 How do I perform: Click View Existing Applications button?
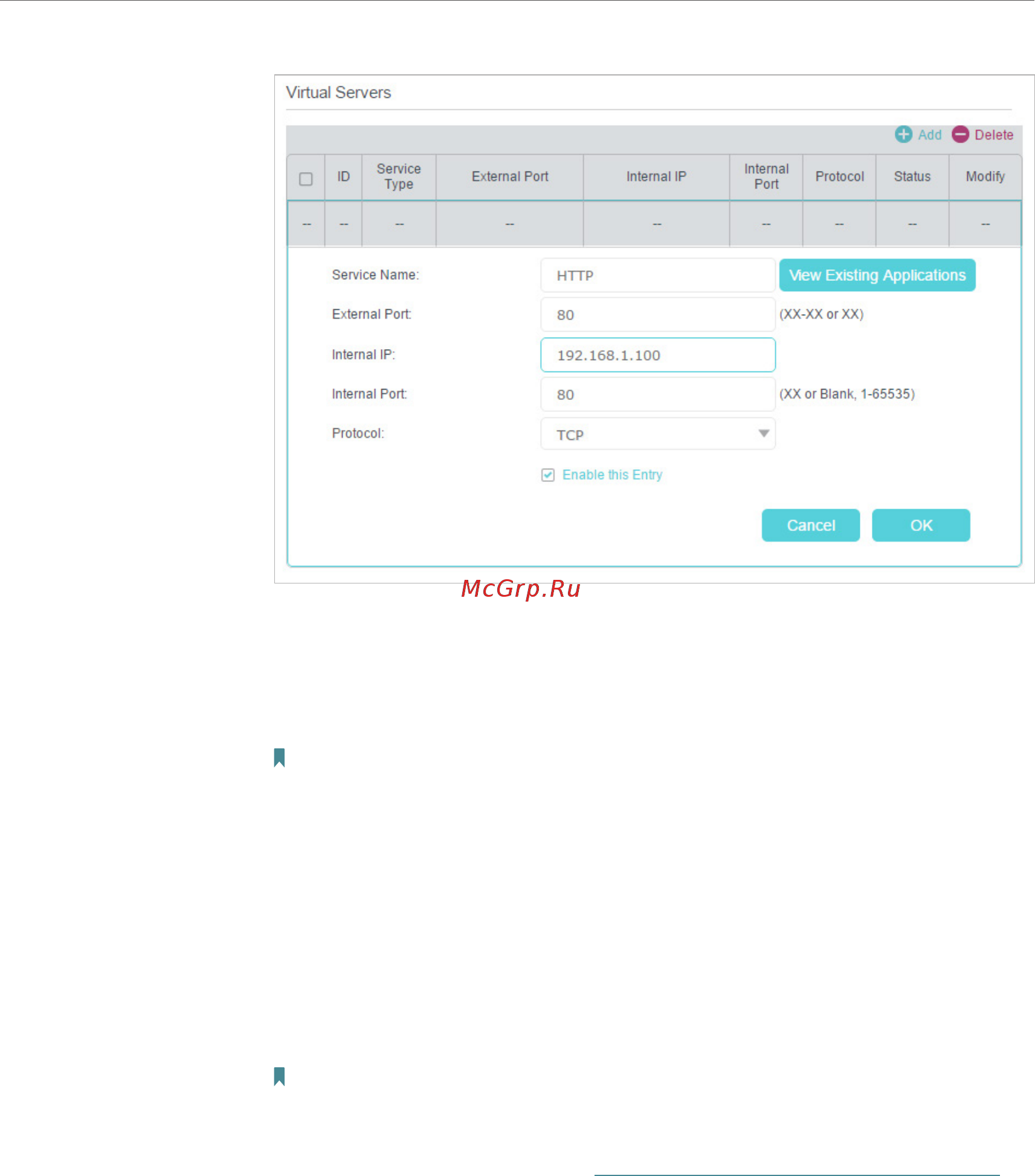[877, 275]
